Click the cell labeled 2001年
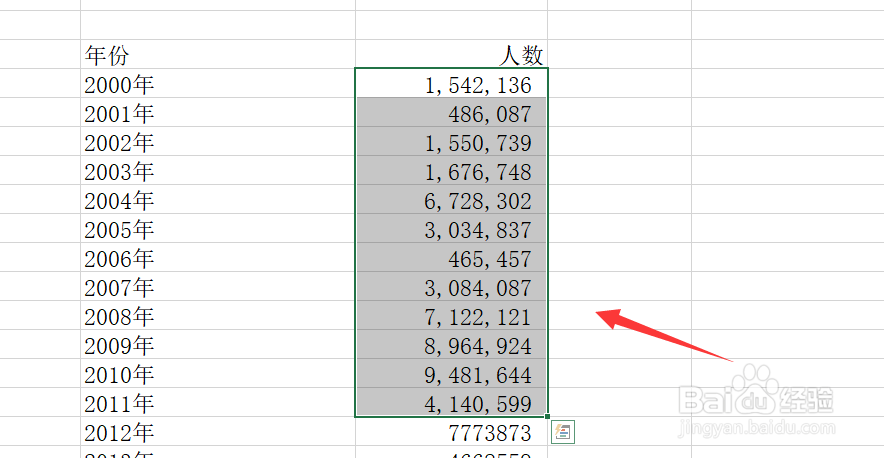 (218, 113)
